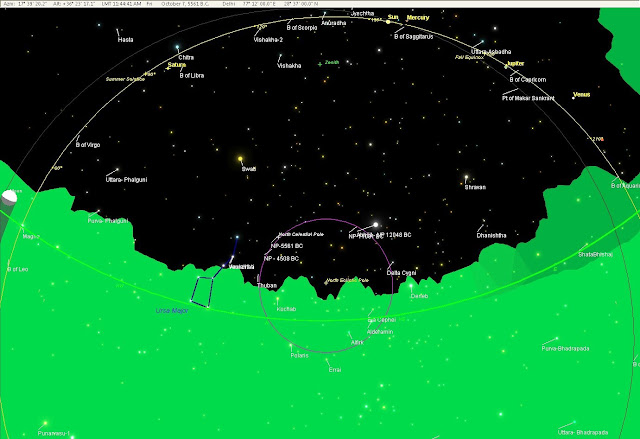The height and width of the screenshot is (439, 640).
Task: Click the Ursa Major bowl outline
Action: click(x=202, y=291)
